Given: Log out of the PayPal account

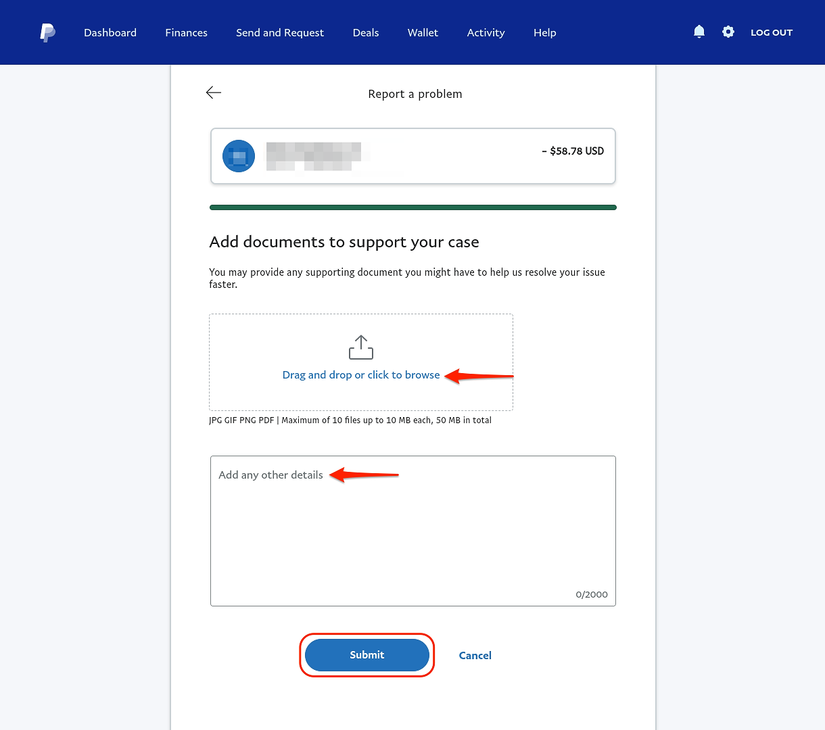Looking at the screenshot, I should (x=771, y=33).
